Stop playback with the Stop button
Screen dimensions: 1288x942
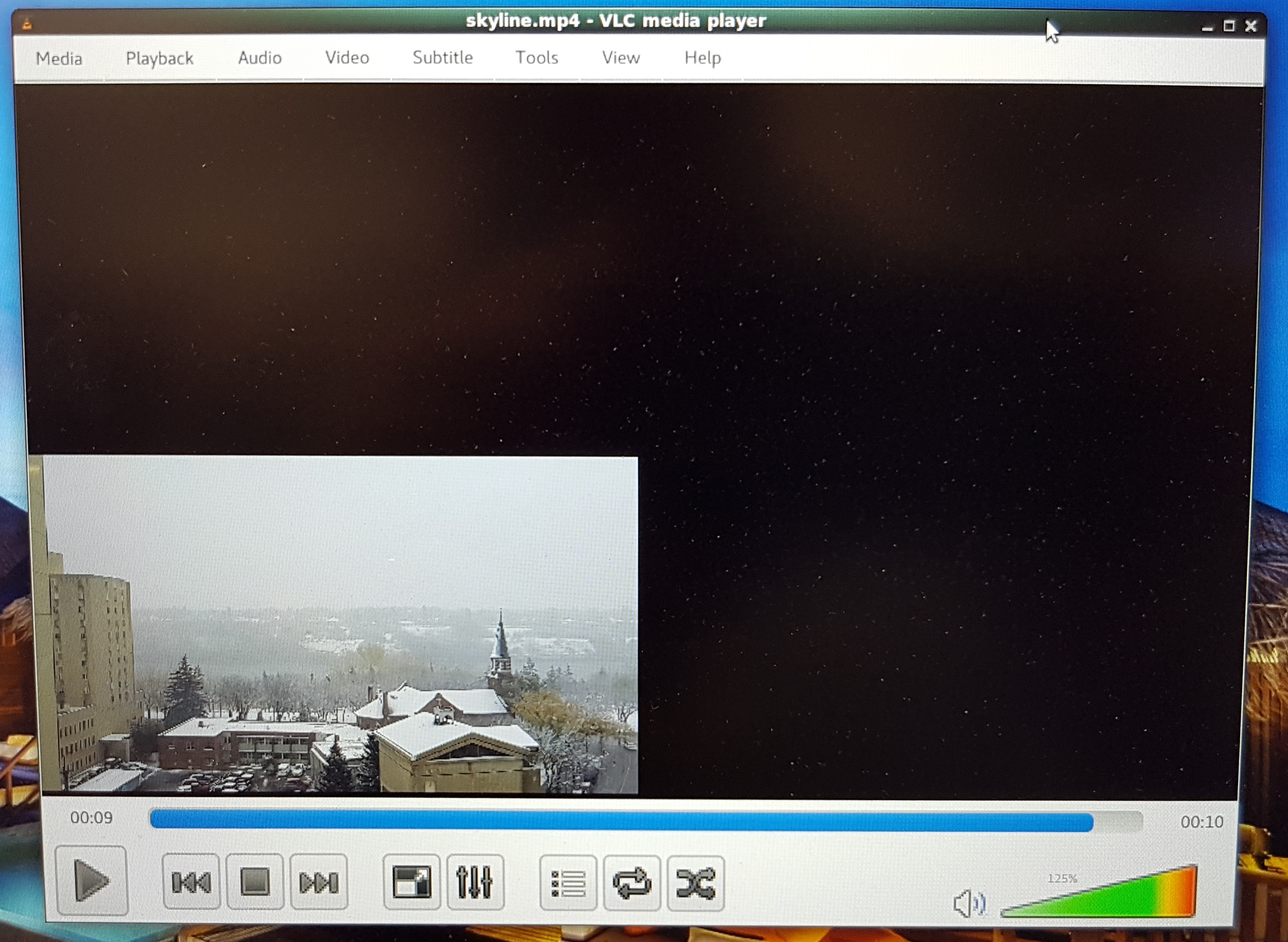[255, 882]
